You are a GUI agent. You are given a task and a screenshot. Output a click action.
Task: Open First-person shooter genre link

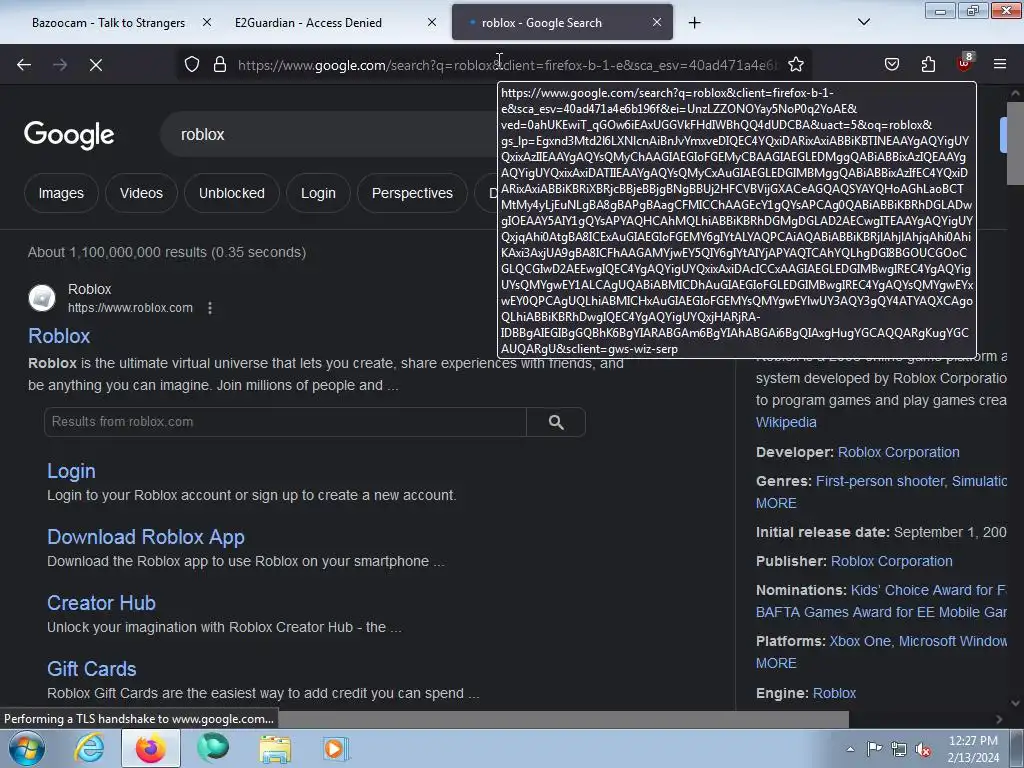pos(880,481)
